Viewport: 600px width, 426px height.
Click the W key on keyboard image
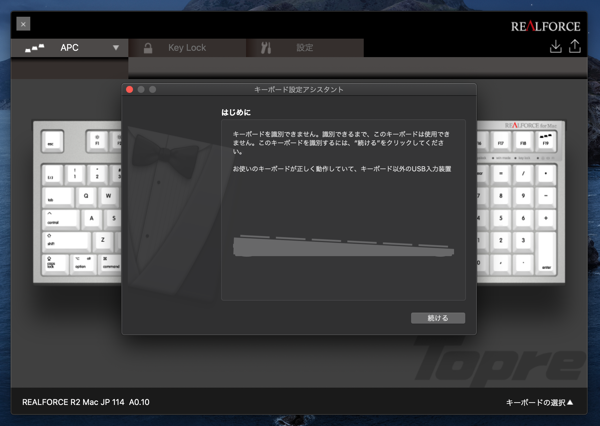click(x=109, y=196)
